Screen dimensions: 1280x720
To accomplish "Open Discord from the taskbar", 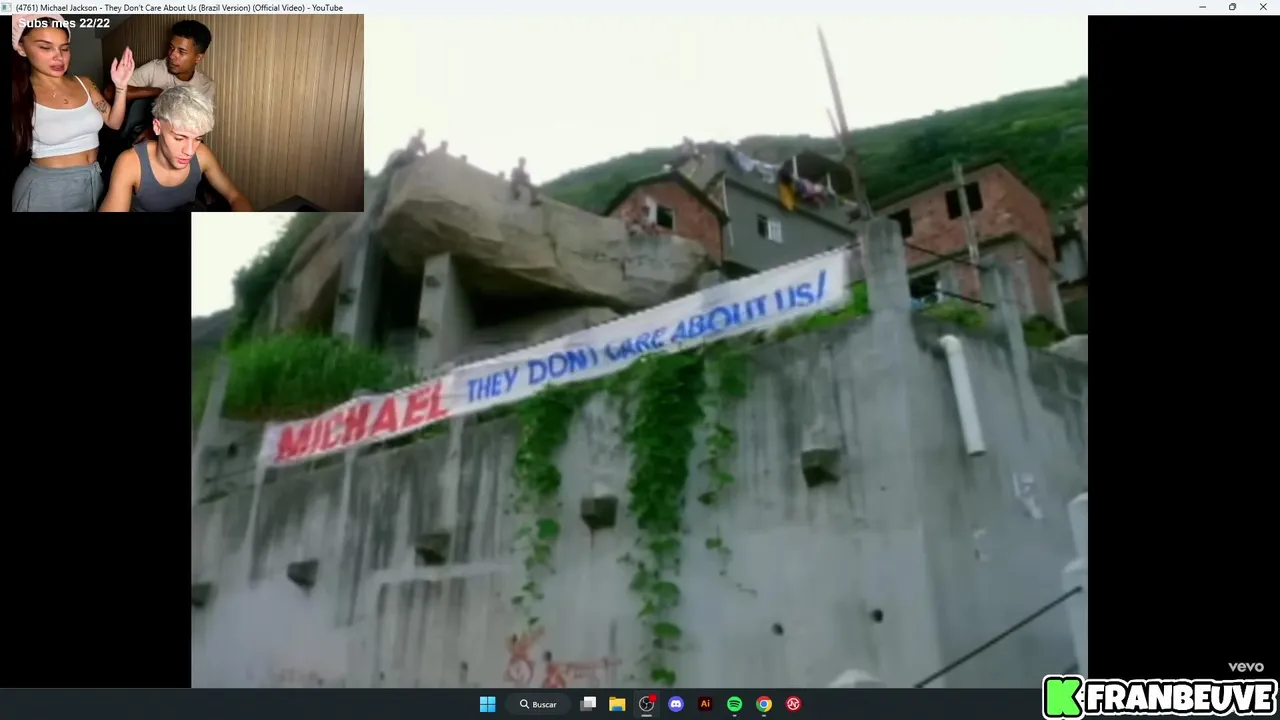I will [676, 704].
